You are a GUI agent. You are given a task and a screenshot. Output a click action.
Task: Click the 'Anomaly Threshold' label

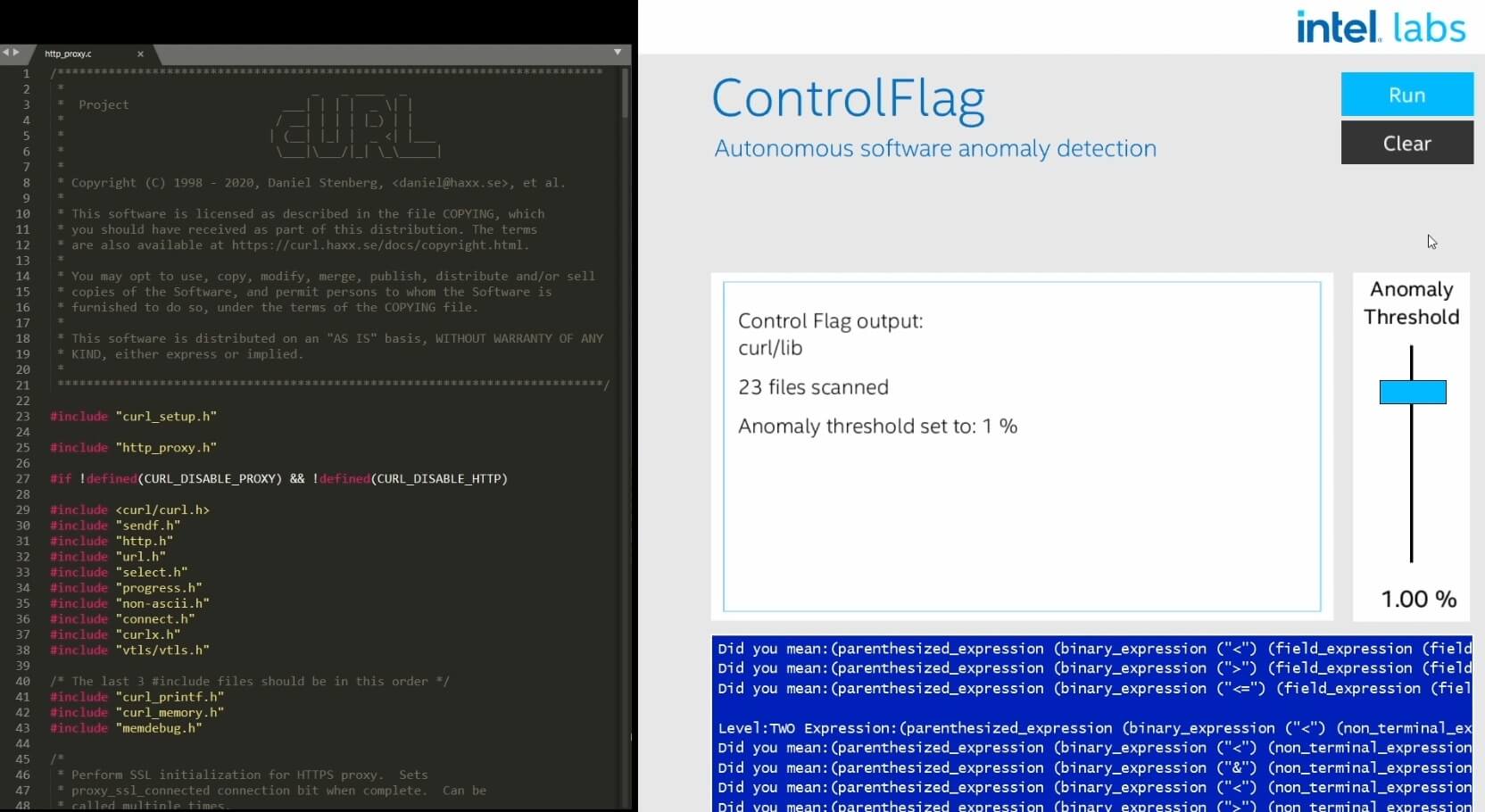[x=1411, y=303]
